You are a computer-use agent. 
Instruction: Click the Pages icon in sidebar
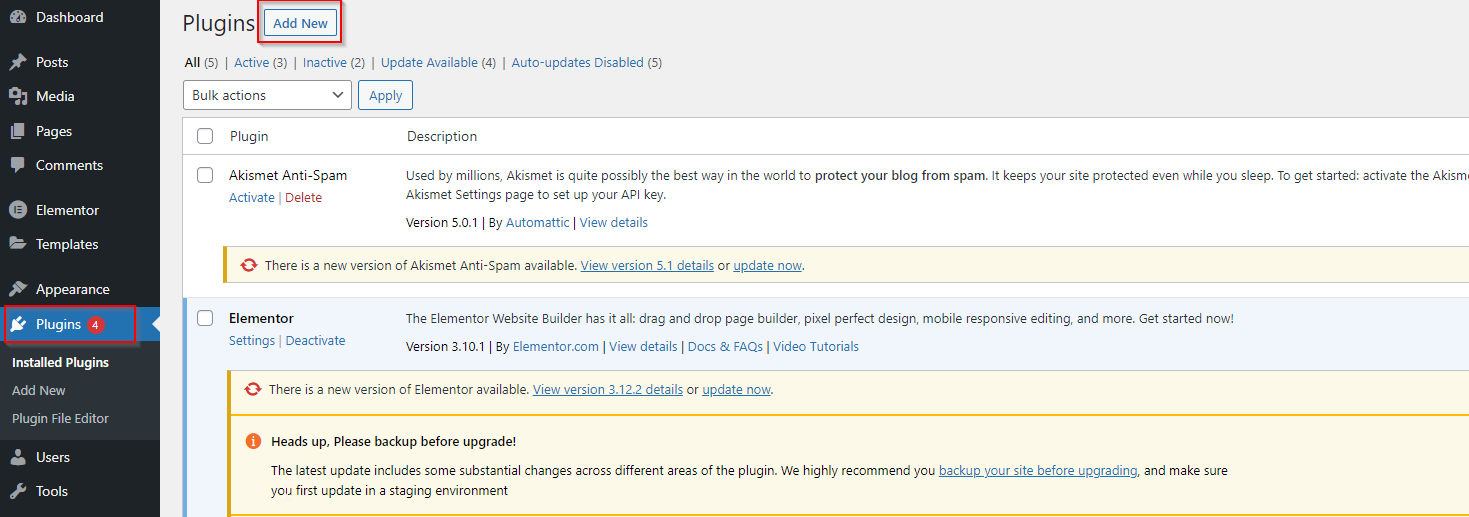tap(18, 131)
